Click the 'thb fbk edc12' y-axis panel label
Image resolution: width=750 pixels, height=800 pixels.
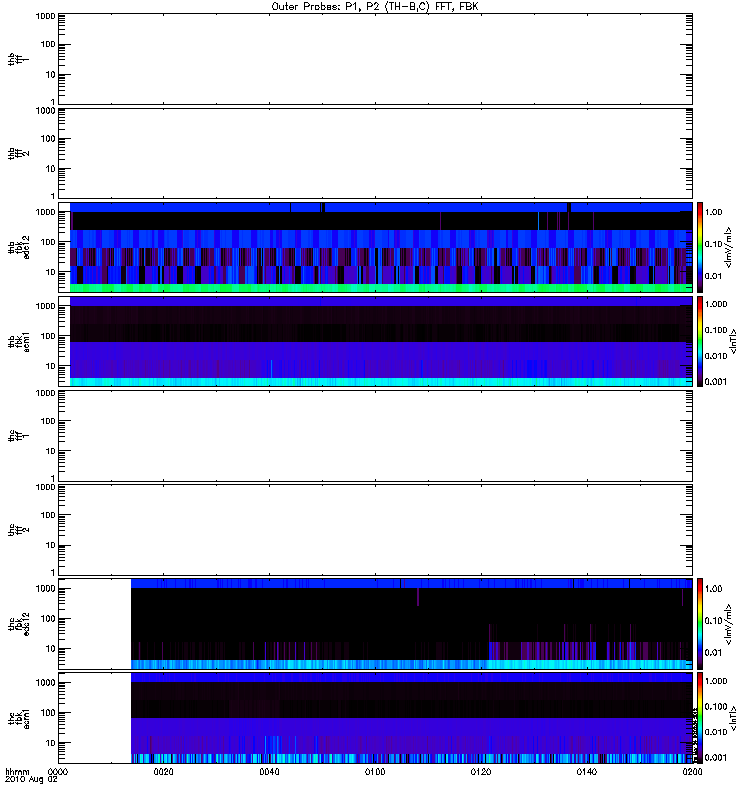click(x=18, y=247)
